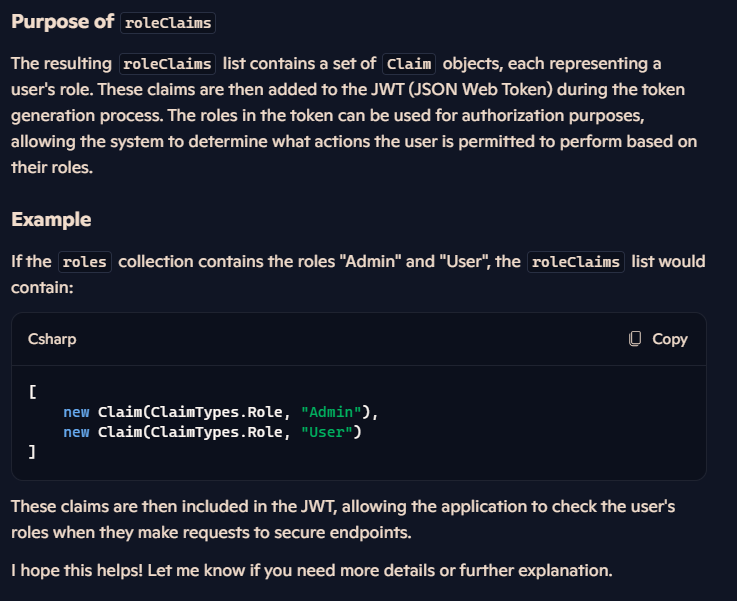Click the "Admin" string in code block

(x=331, y=412)
